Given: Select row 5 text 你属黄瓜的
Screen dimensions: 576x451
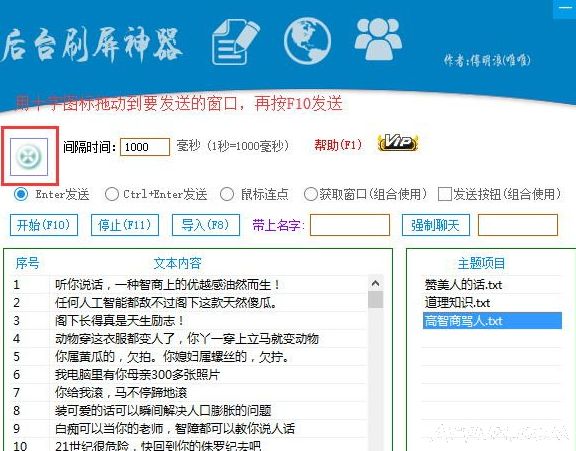Looking at the screenshot, I should point(171,356).
